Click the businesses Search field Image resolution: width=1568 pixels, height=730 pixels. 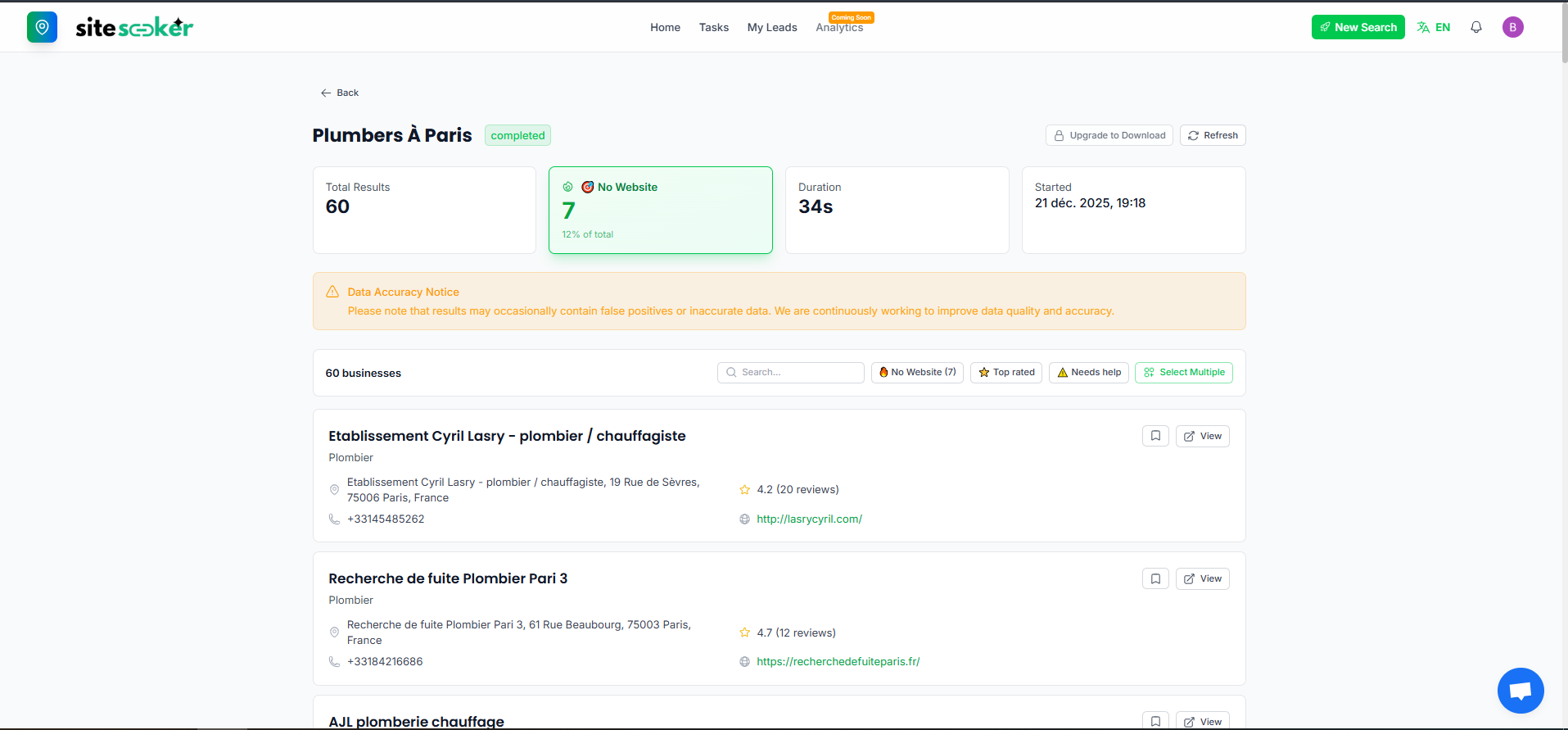[x=790, y=372]
